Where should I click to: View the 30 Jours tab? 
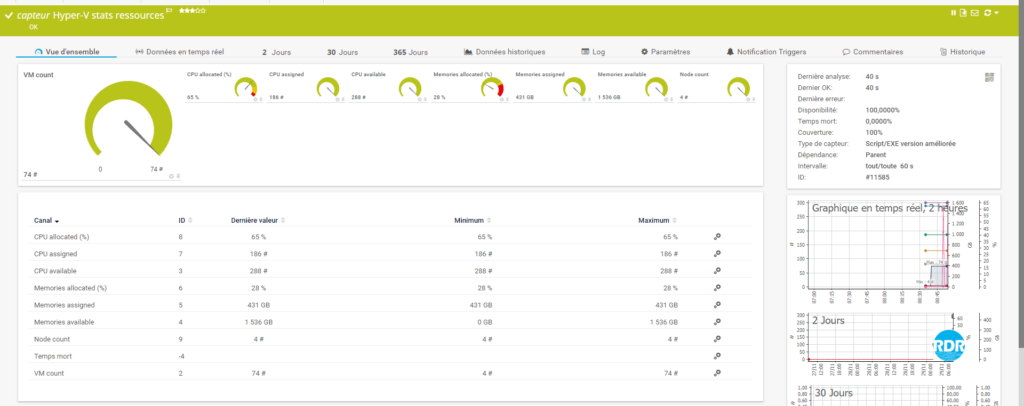342,52
